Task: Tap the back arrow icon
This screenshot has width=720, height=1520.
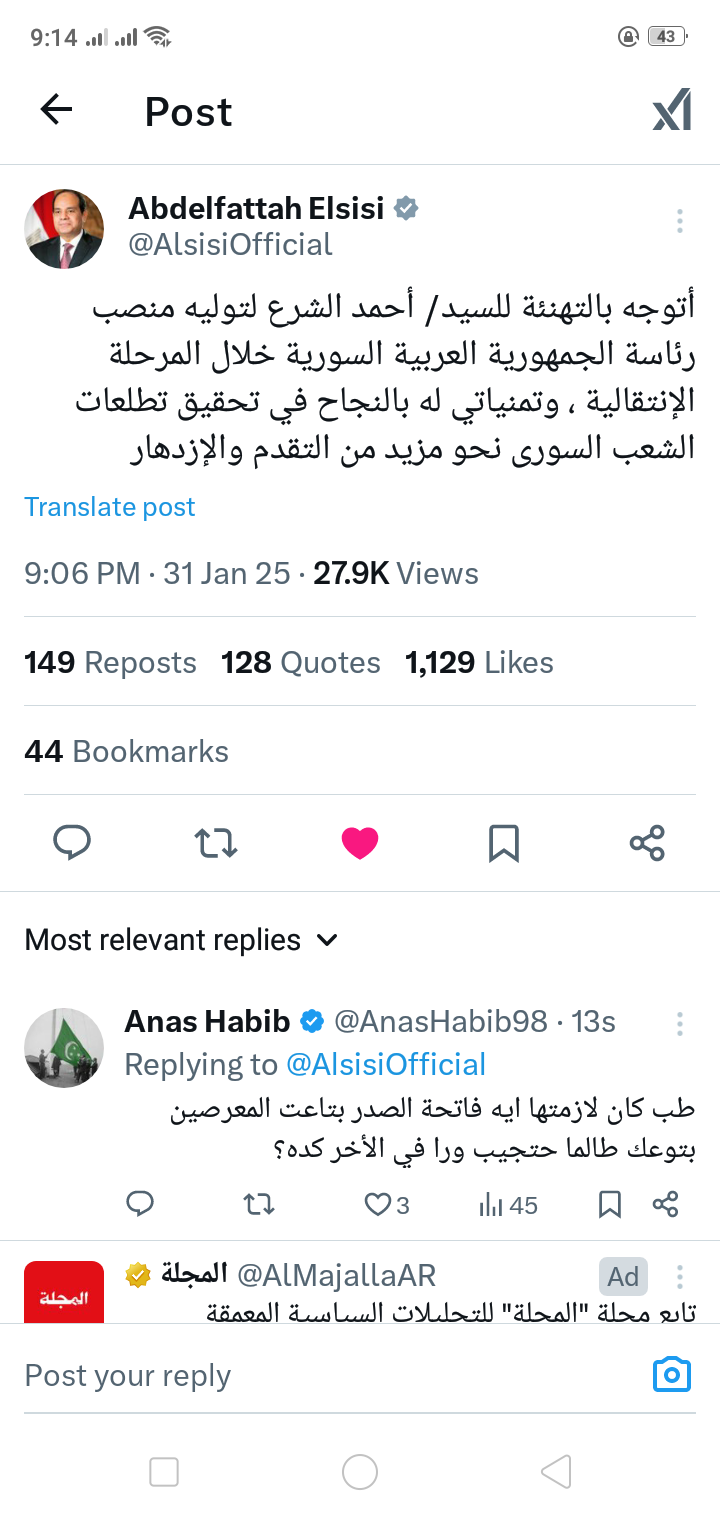Action: point(57,110)
